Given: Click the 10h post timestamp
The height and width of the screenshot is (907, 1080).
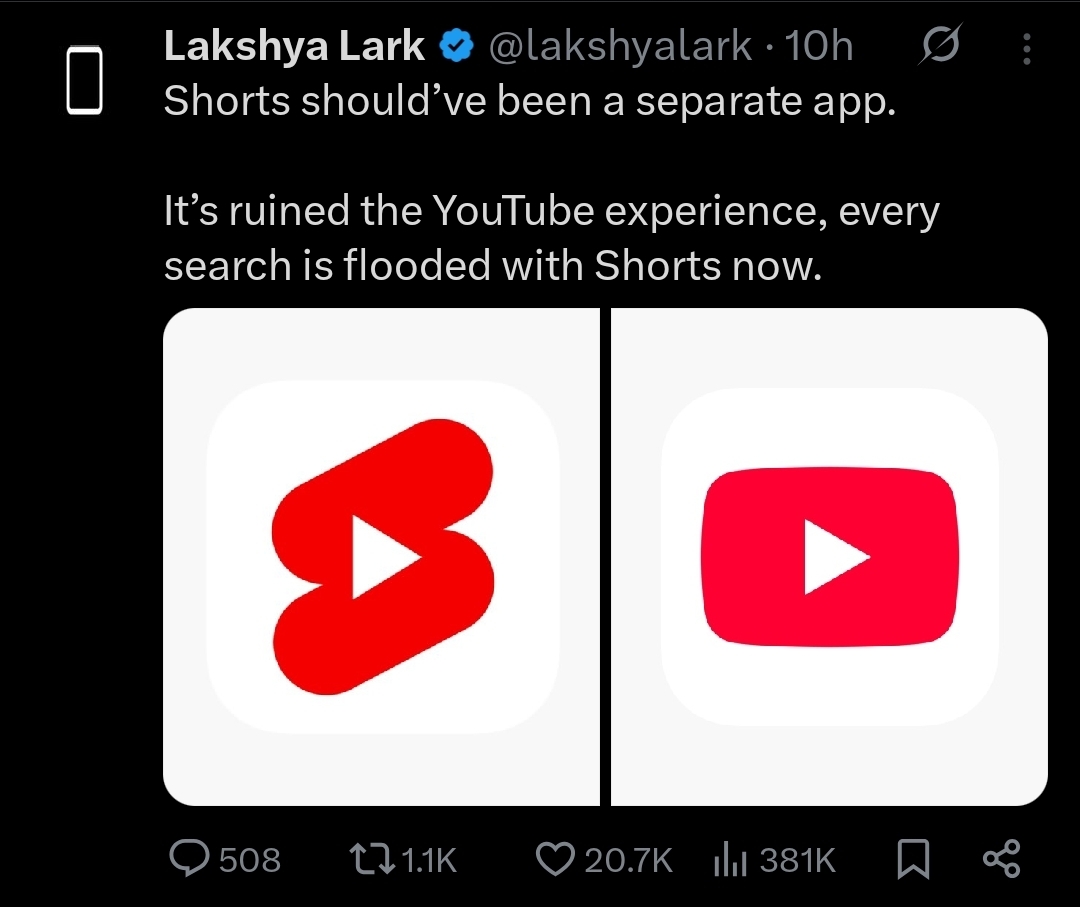Looking at the screenshot, I should (819, 47).
